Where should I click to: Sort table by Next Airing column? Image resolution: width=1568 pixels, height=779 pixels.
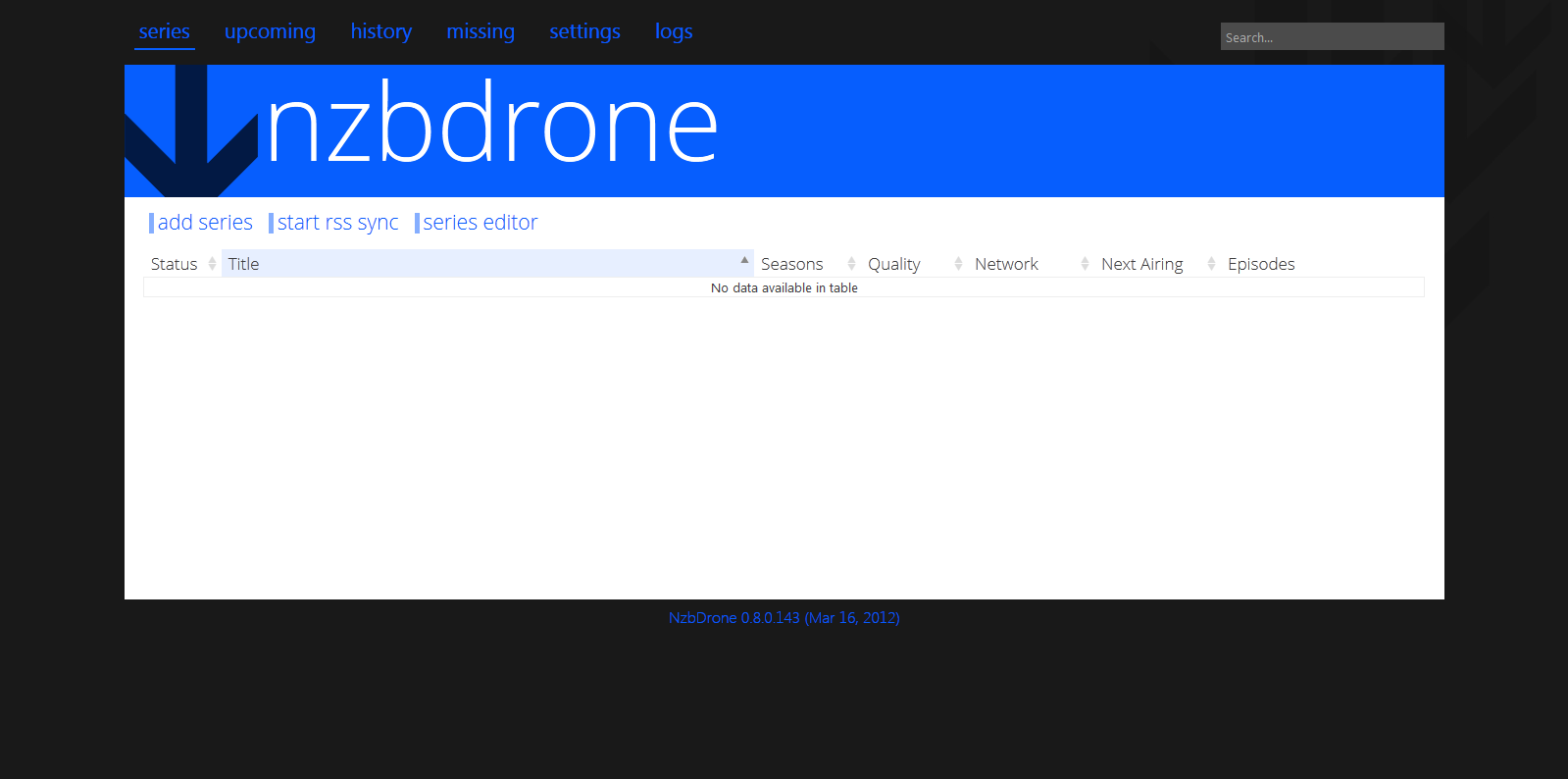coord(1157,264)
